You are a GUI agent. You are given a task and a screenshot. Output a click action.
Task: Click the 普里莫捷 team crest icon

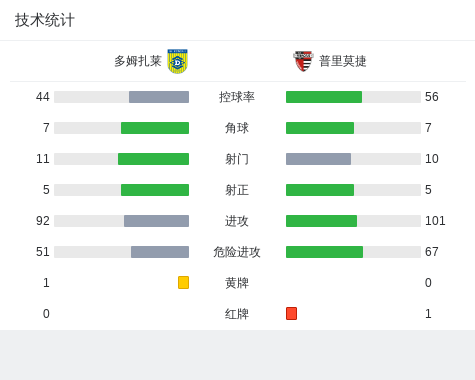click(303, 61)
